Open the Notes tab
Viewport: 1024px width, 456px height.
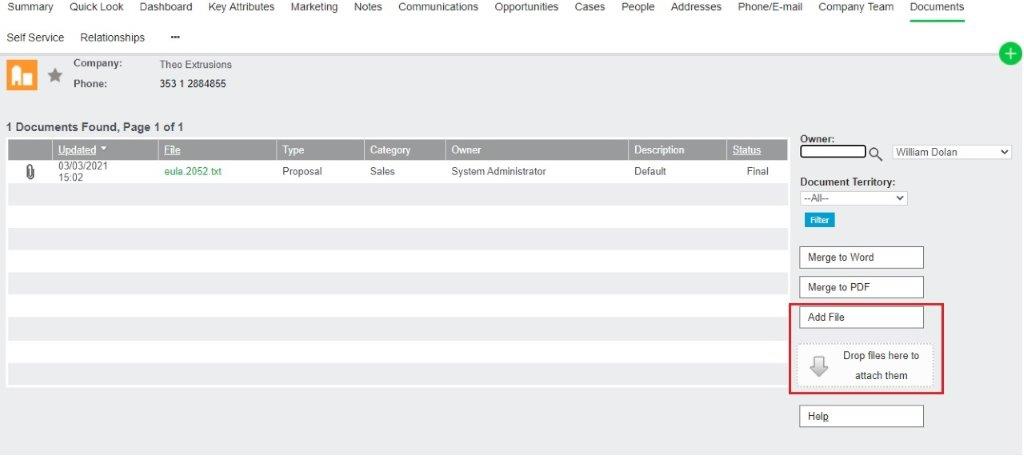tap(368, 7)
